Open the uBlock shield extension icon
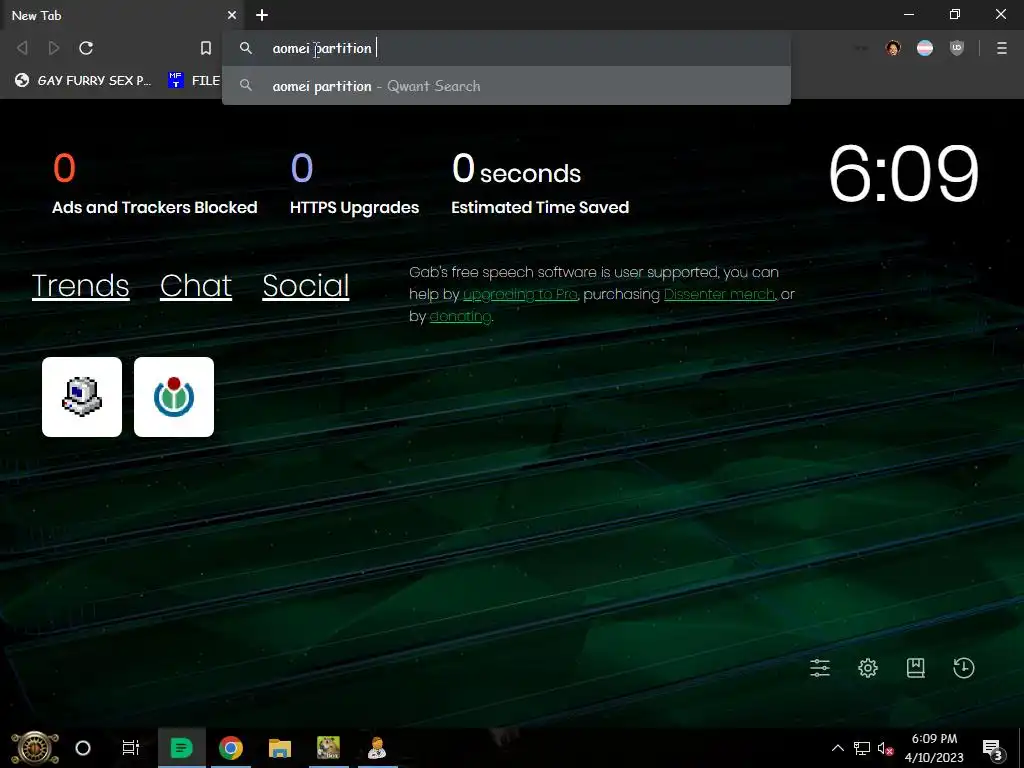 point(957,48)
